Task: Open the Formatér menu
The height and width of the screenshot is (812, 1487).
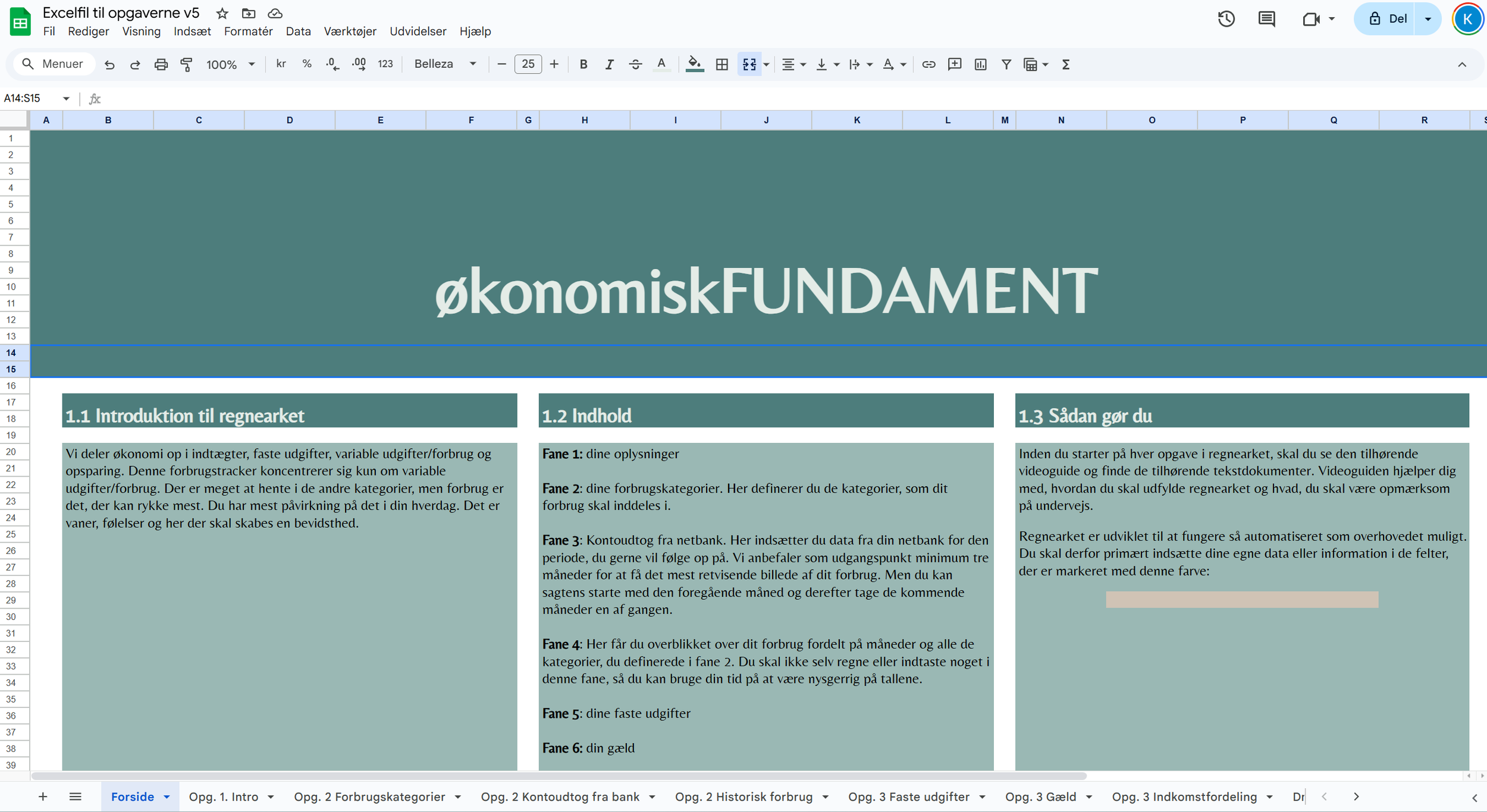Action: click(x=249, y=31)
